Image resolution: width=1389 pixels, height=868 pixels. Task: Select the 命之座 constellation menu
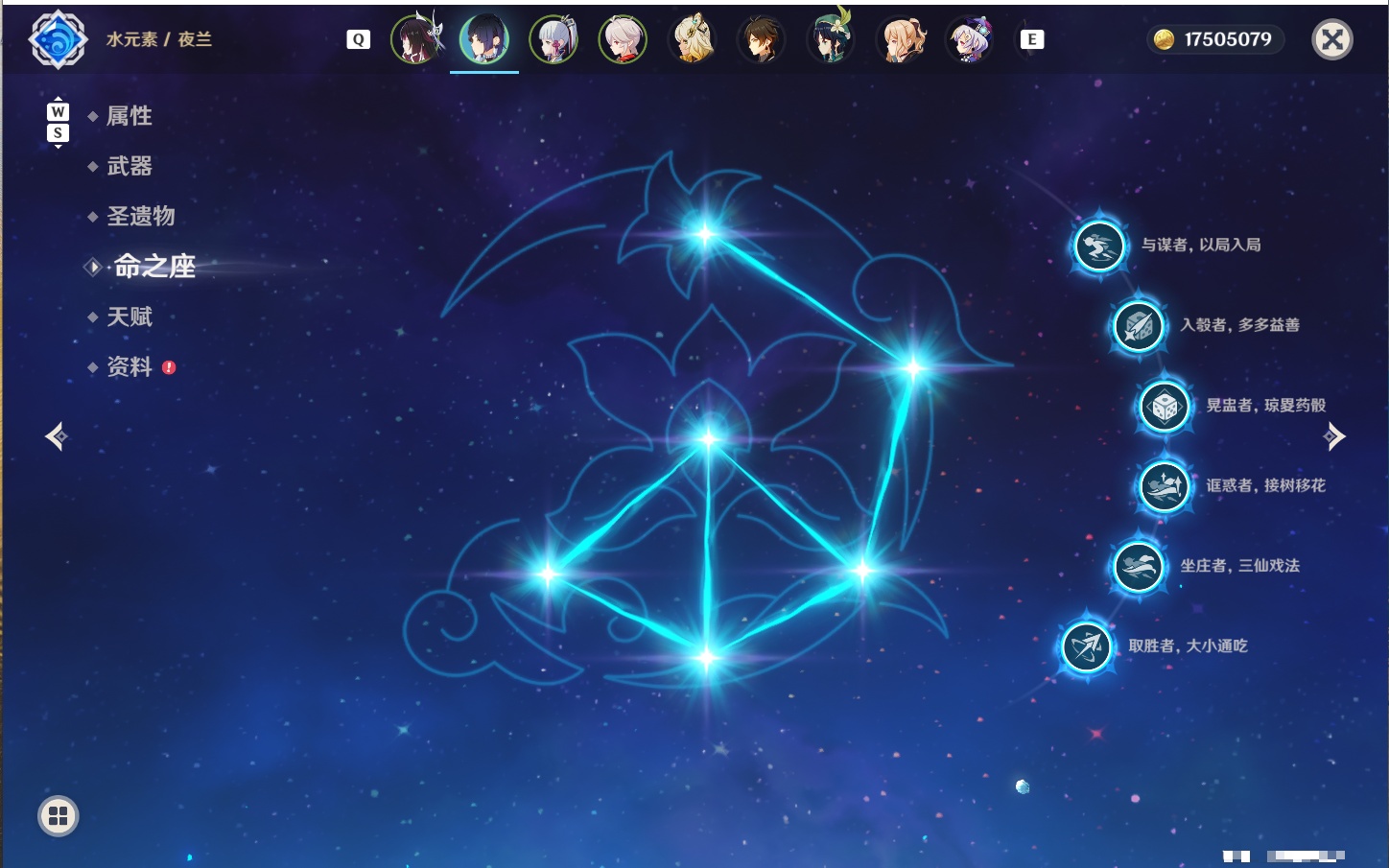(154, 267)
